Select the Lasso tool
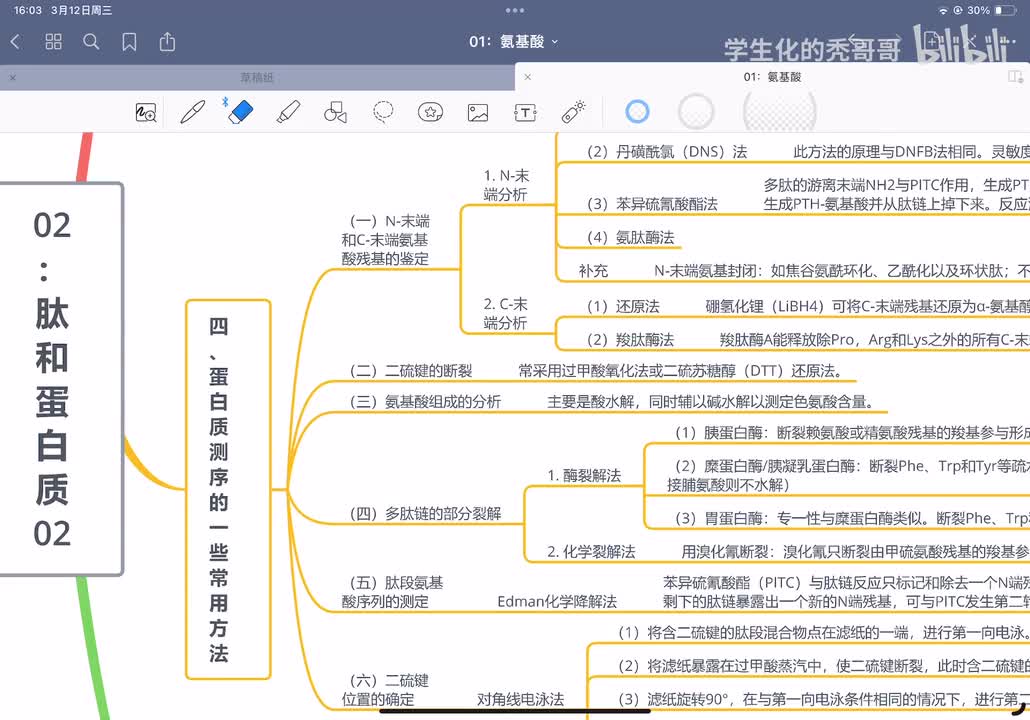 pyautogui.click(x=383, y=112)
